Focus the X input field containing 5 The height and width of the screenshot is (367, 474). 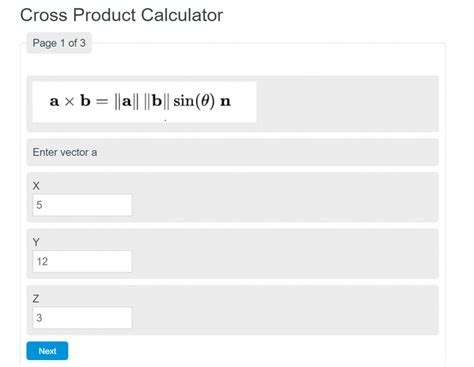(82, 205)
